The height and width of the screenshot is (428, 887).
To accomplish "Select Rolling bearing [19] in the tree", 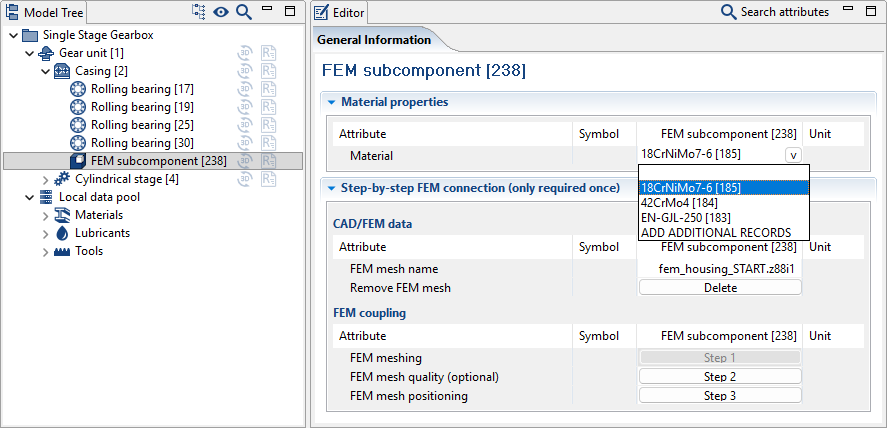I will (x=141, y=107).
